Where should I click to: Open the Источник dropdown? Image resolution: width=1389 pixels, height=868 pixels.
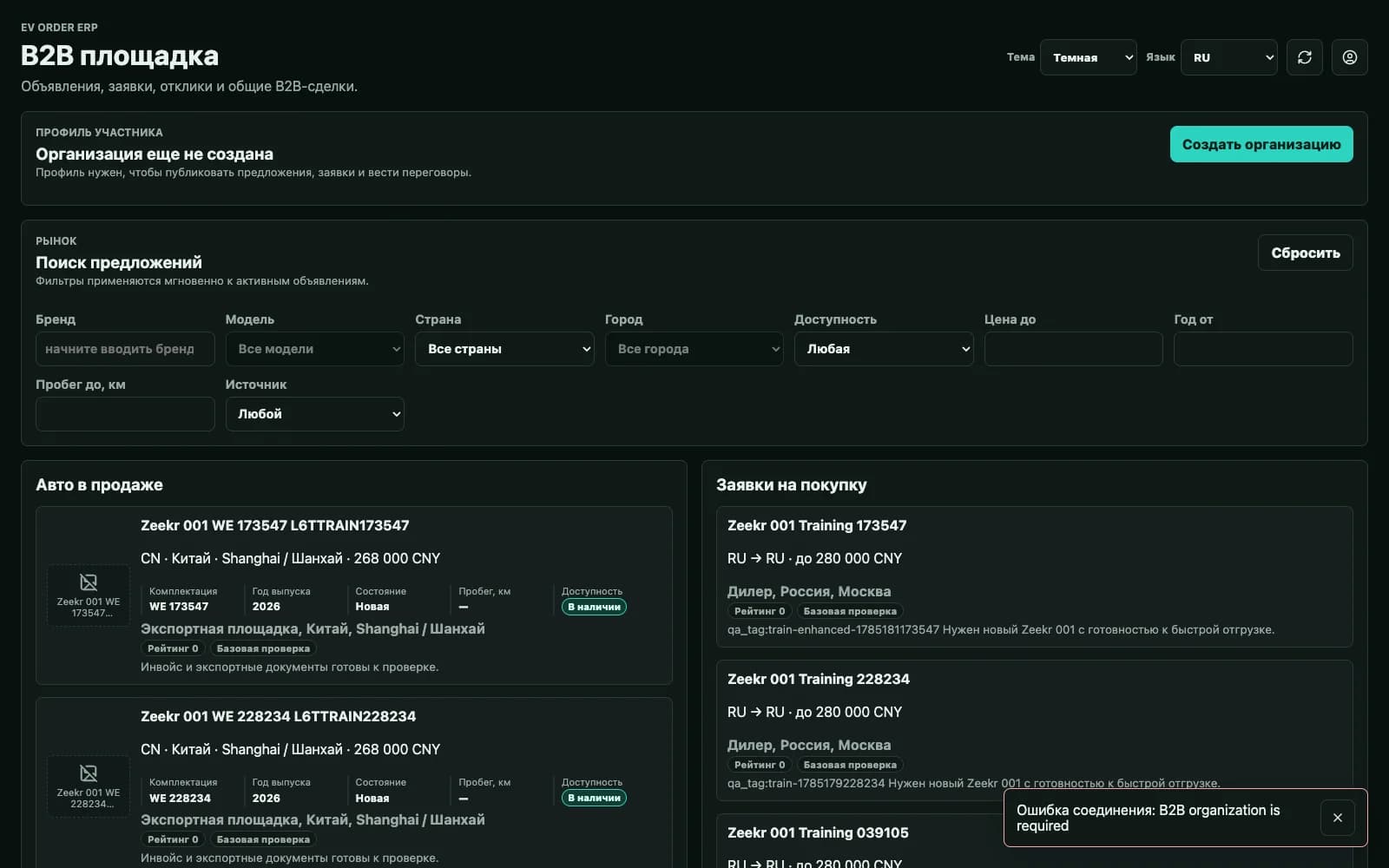tap(314, 414)
